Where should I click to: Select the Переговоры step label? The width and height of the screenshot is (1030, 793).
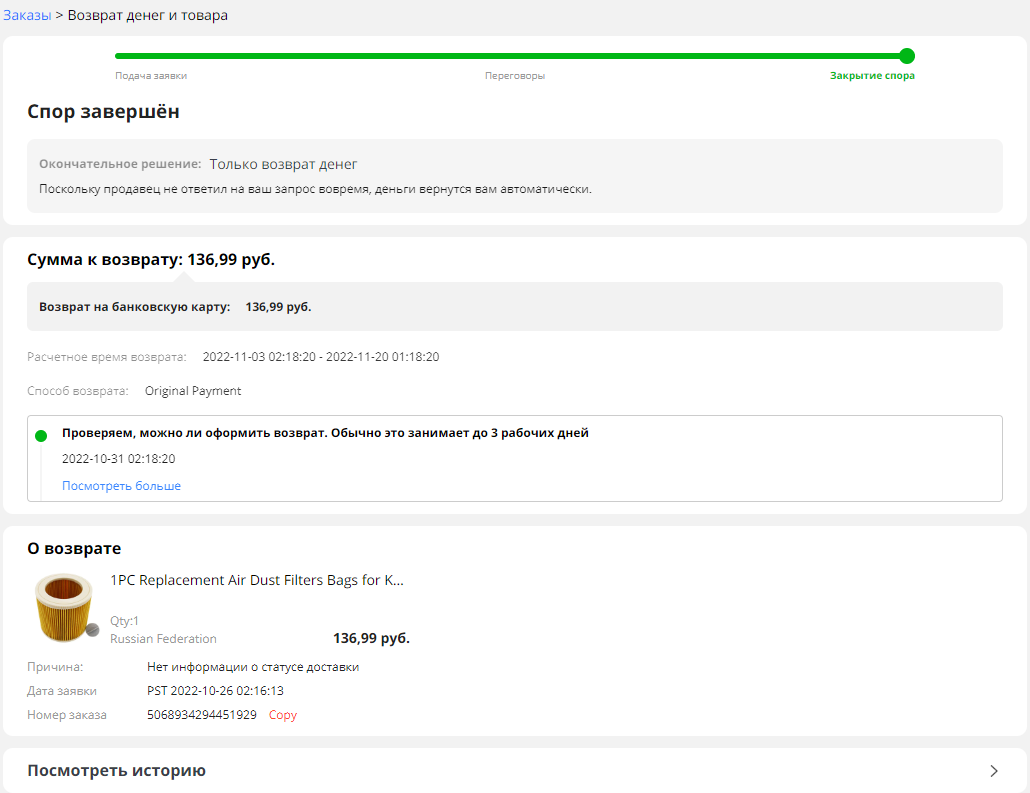[x=515, y=76]
